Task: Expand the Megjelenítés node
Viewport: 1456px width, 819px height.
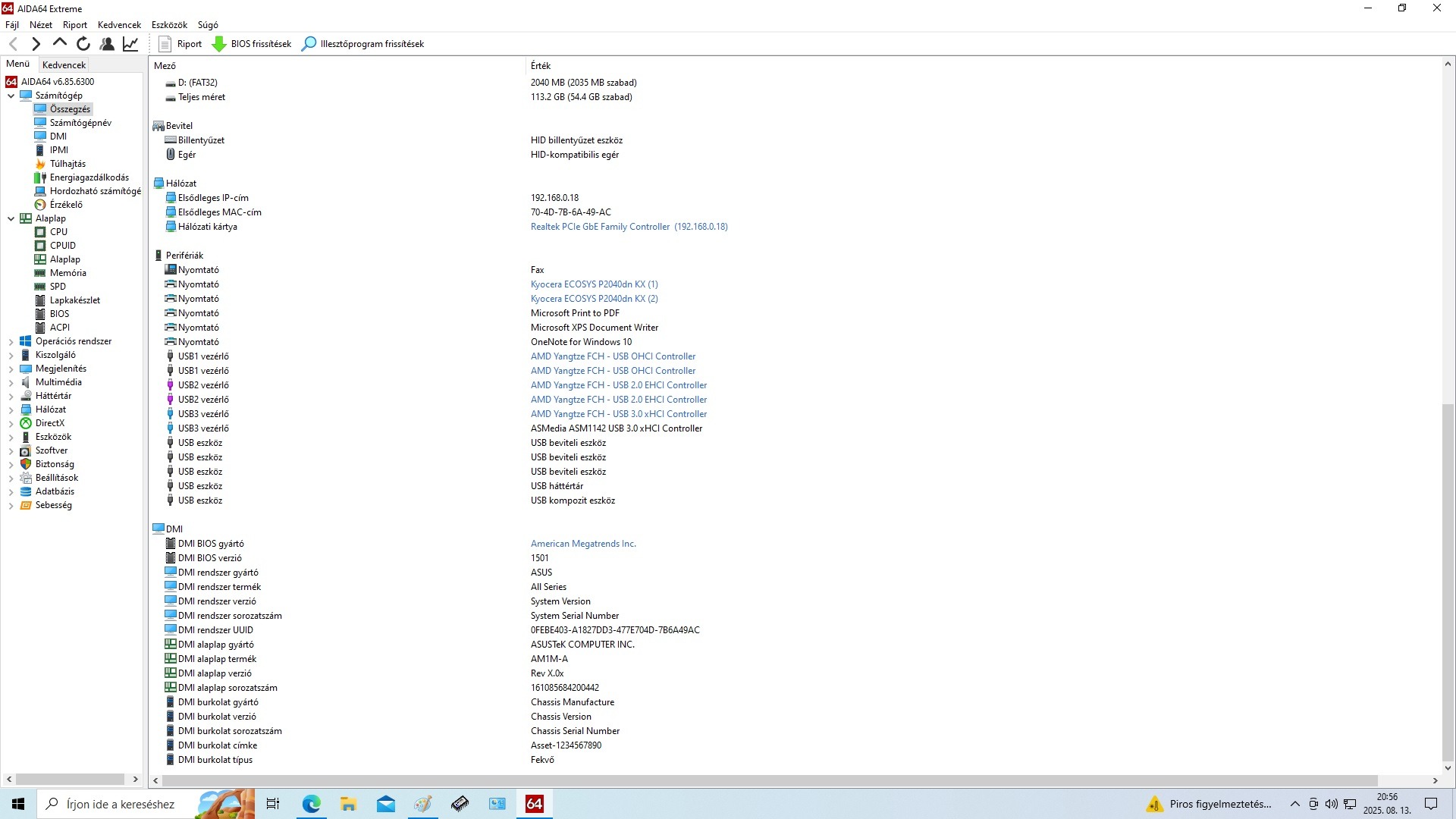Action: 11,369
